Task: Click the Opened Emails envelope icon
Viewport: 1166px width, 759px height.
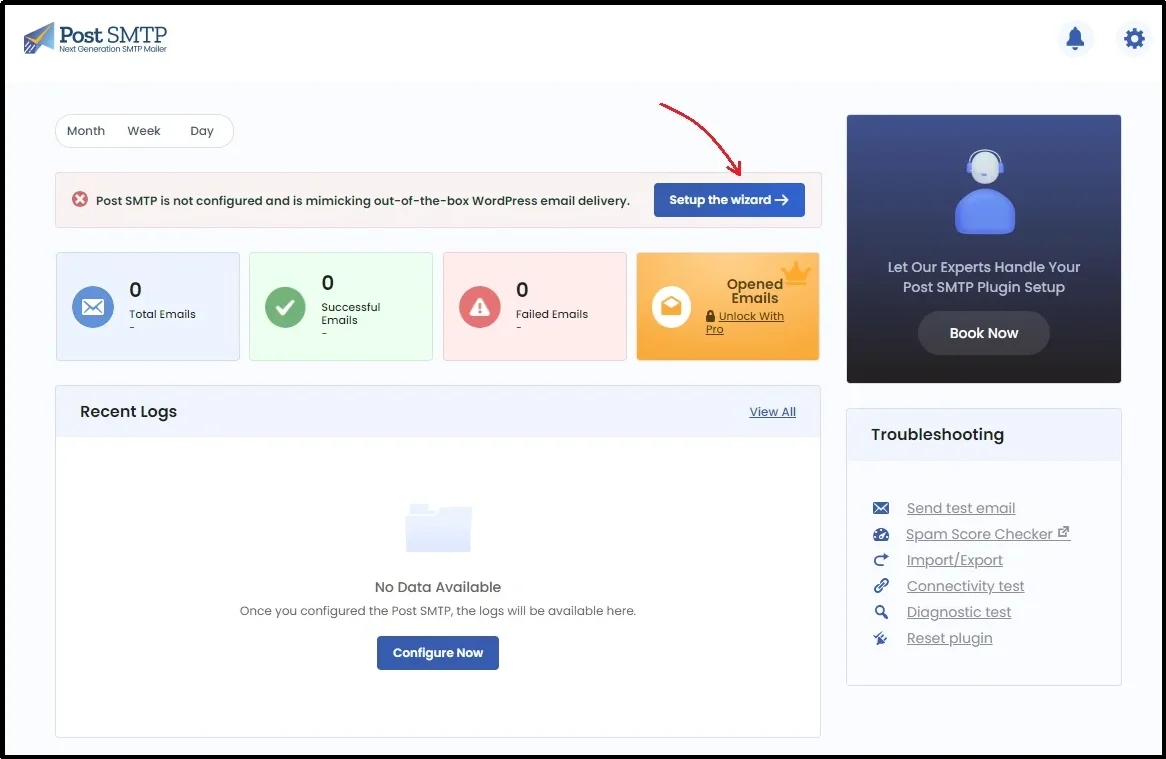Action: 671,307
